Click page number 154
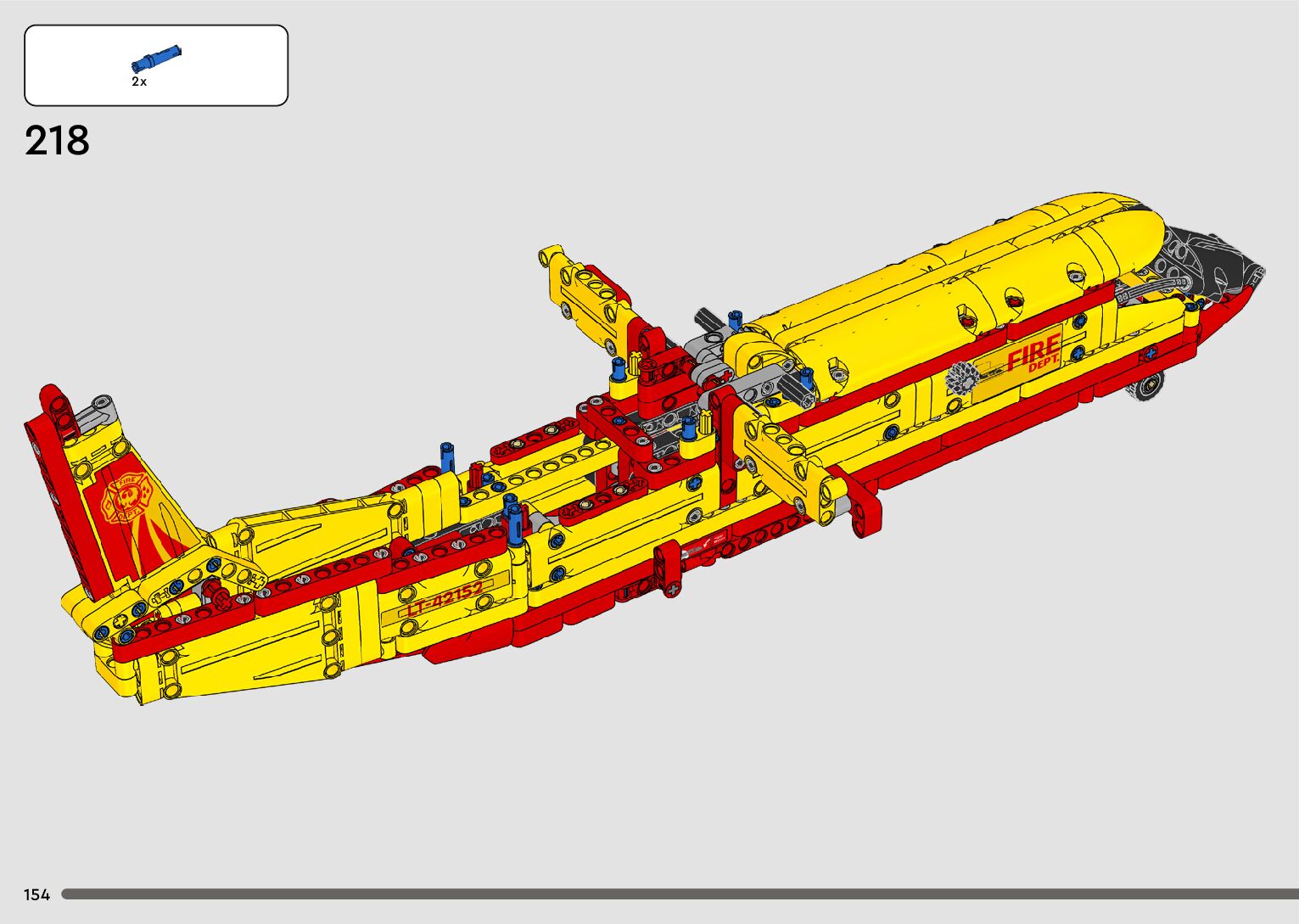The image size is (1299, 924). pos(36,894)
